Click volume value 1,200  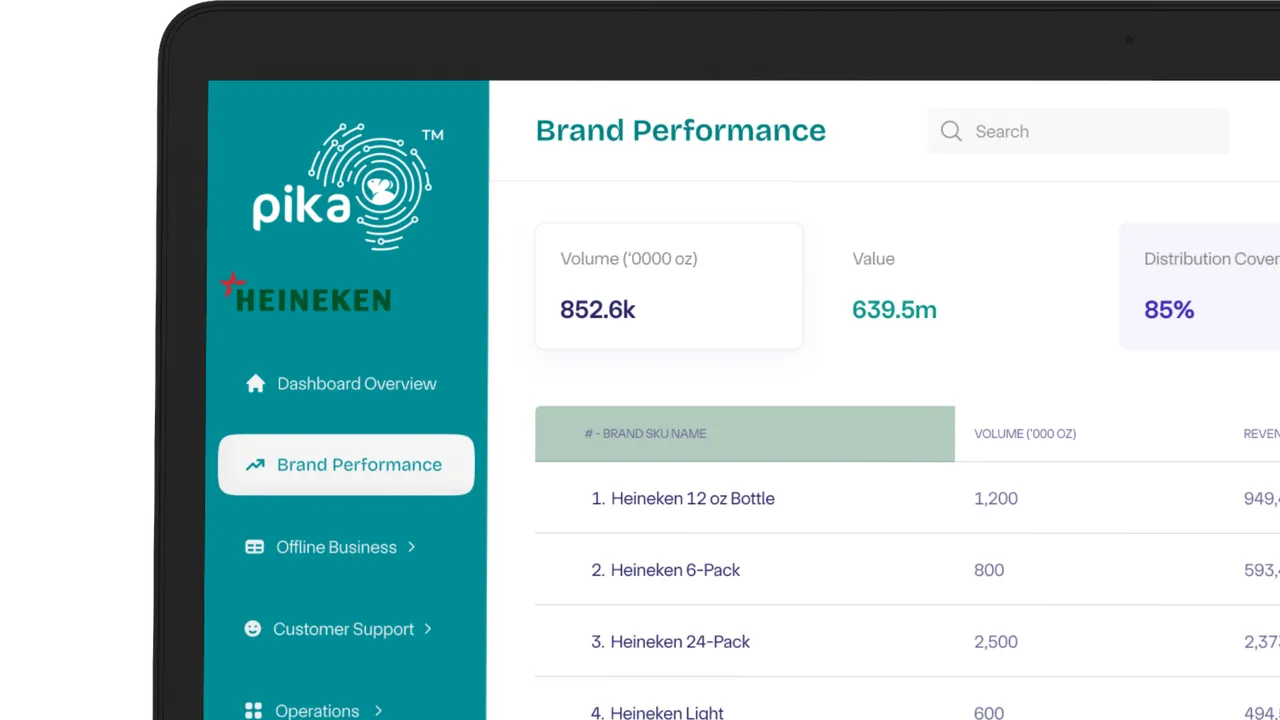[996, 498]
